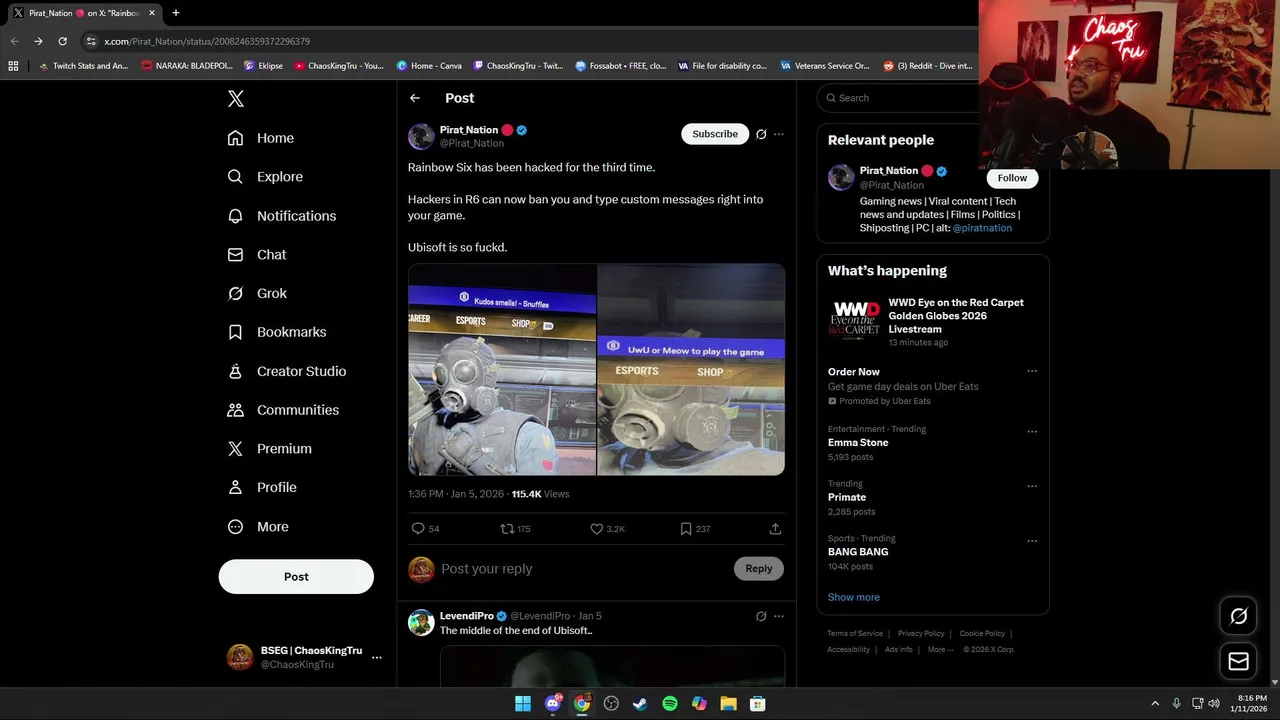Click the Profile person icon
Screen dimensions: 1280x720
(235, 487)
